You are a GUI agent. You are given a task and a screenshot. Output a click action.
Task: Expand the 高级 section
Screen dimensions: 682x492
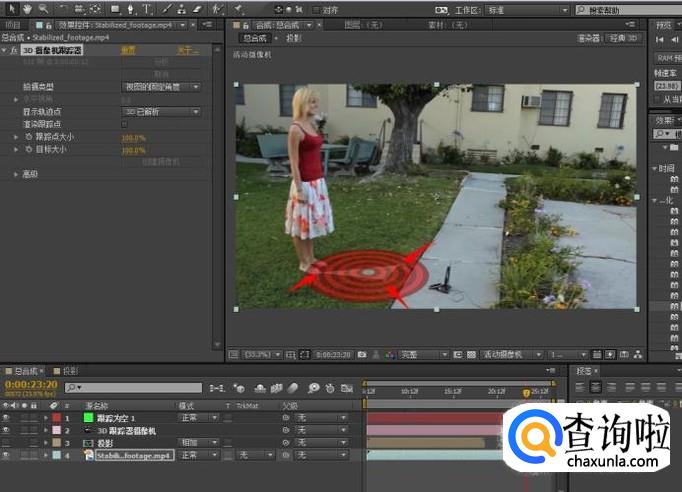pos(15,174)
